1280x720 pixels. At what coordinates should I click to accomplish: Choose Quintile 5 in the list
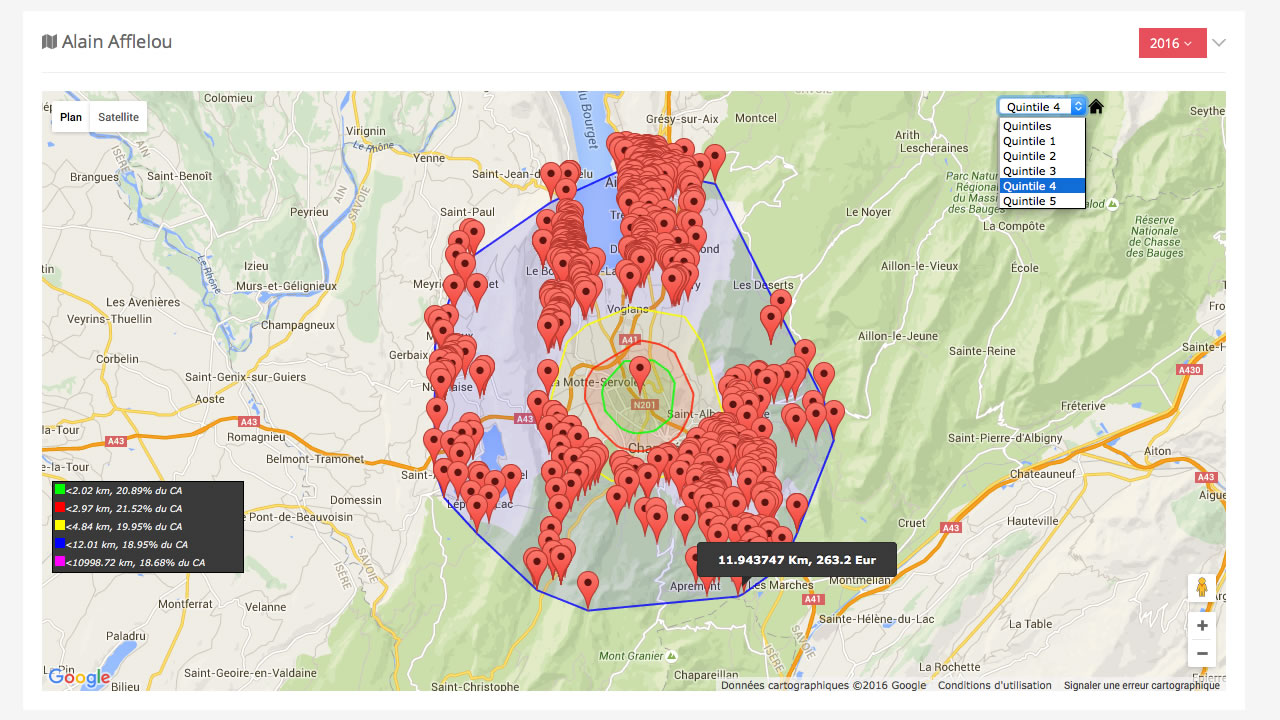(x=1042, y=201)
